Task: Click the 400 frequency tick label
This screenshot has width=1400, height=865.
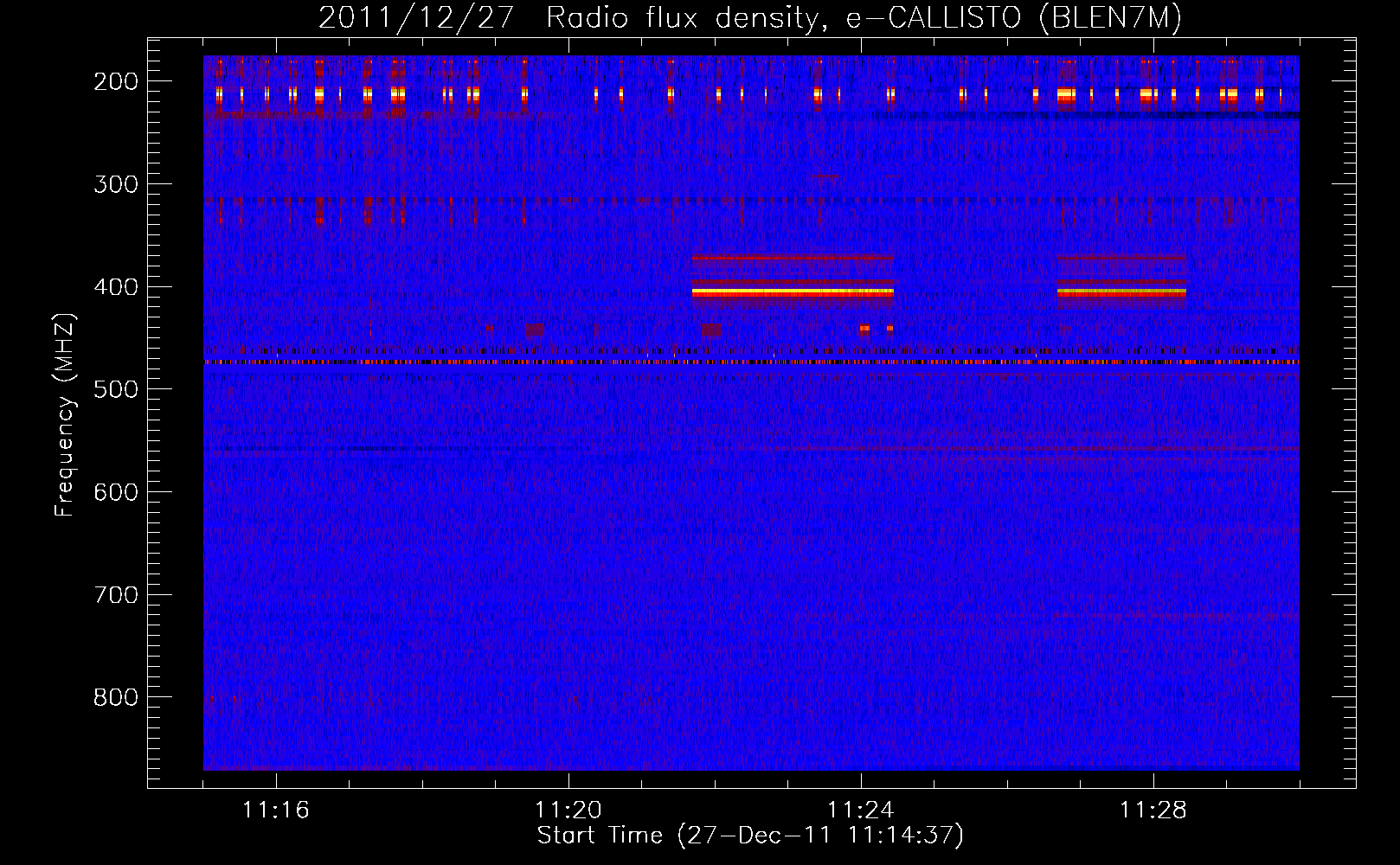Action: pos(116,287)
